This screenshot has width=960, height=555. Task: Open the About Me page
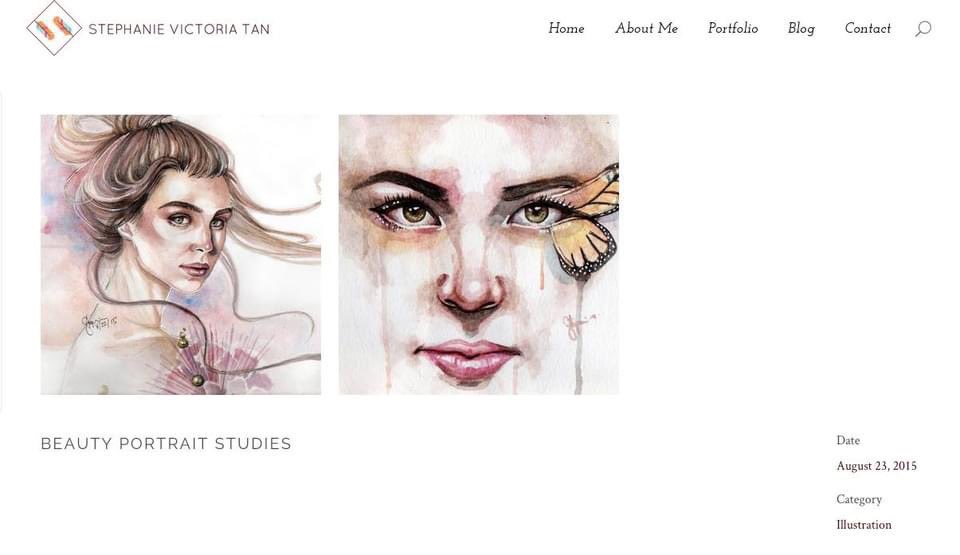tap(646, 29)
